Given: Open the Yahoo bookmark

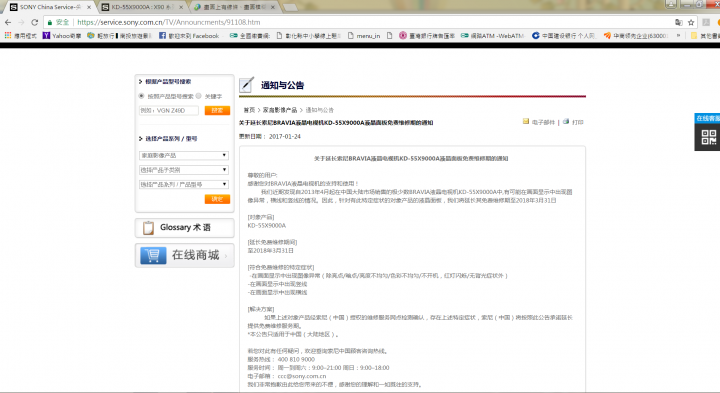Looking at the screenshot, I should [x=62, y=35].
